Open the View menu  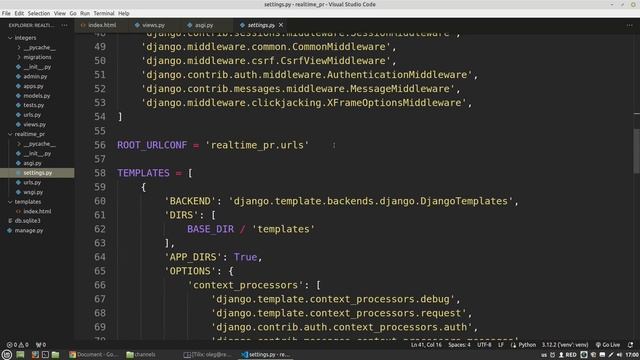click(60, 13)
